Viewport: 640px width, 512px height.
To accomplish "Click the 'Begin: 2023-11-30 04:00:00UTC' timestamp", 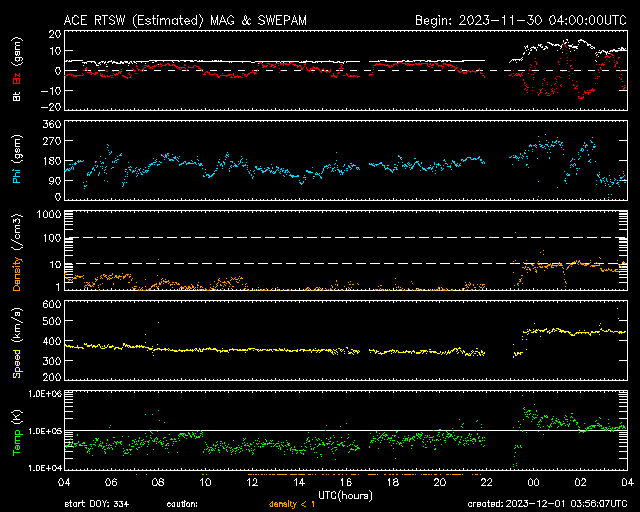I will (520, 20).
